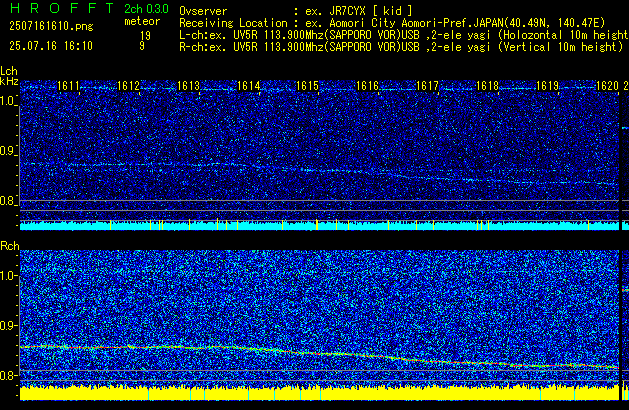Click the Rch 0.8 frequency axis label
The height and width of the screenshot is (410, 629).
point(8,375)
